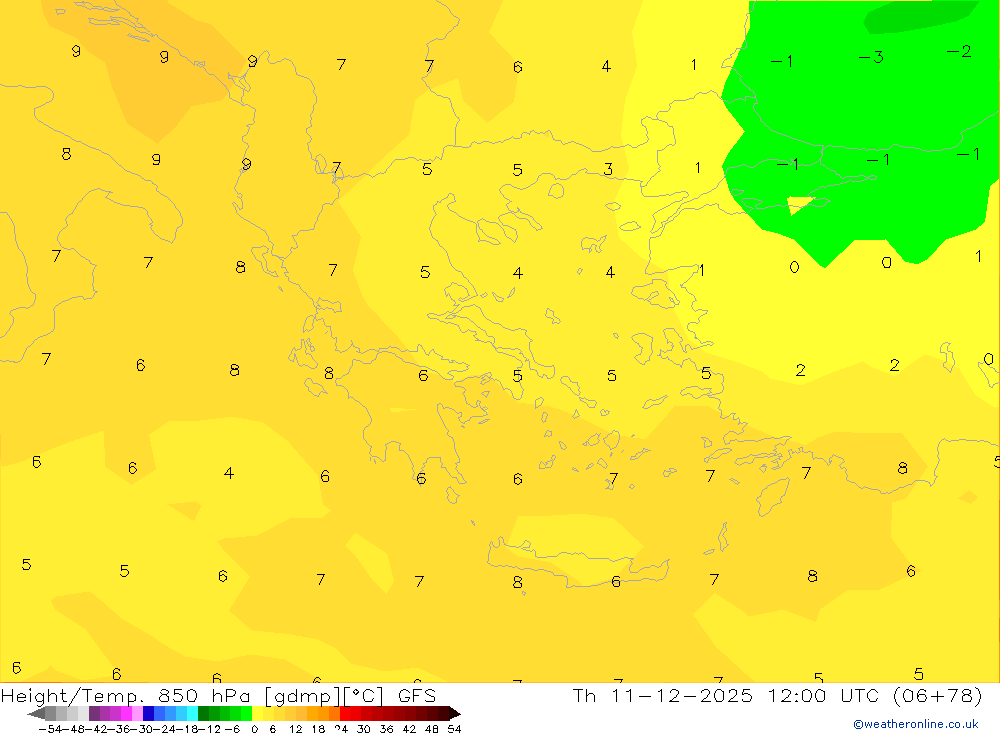
Task: Select the dark blue swatch above the -30 legend label
Action: (148, 714)
